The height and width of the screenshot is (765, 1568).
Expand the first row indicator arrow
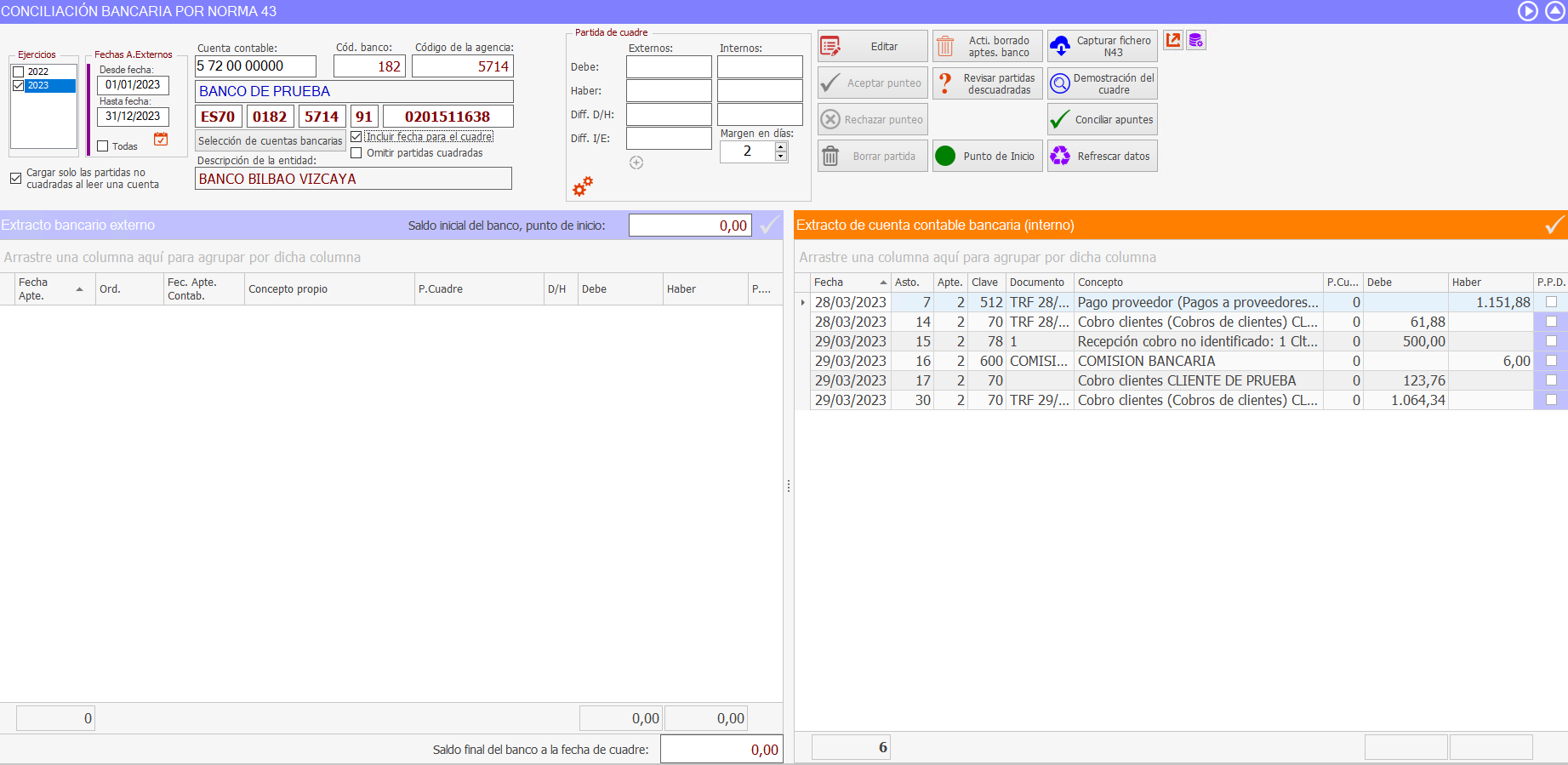(802, 302)
